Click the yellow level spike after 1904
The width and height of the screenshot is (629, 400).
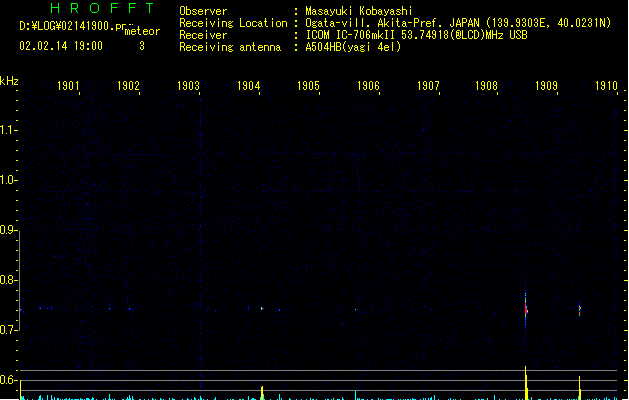[262, 393]
